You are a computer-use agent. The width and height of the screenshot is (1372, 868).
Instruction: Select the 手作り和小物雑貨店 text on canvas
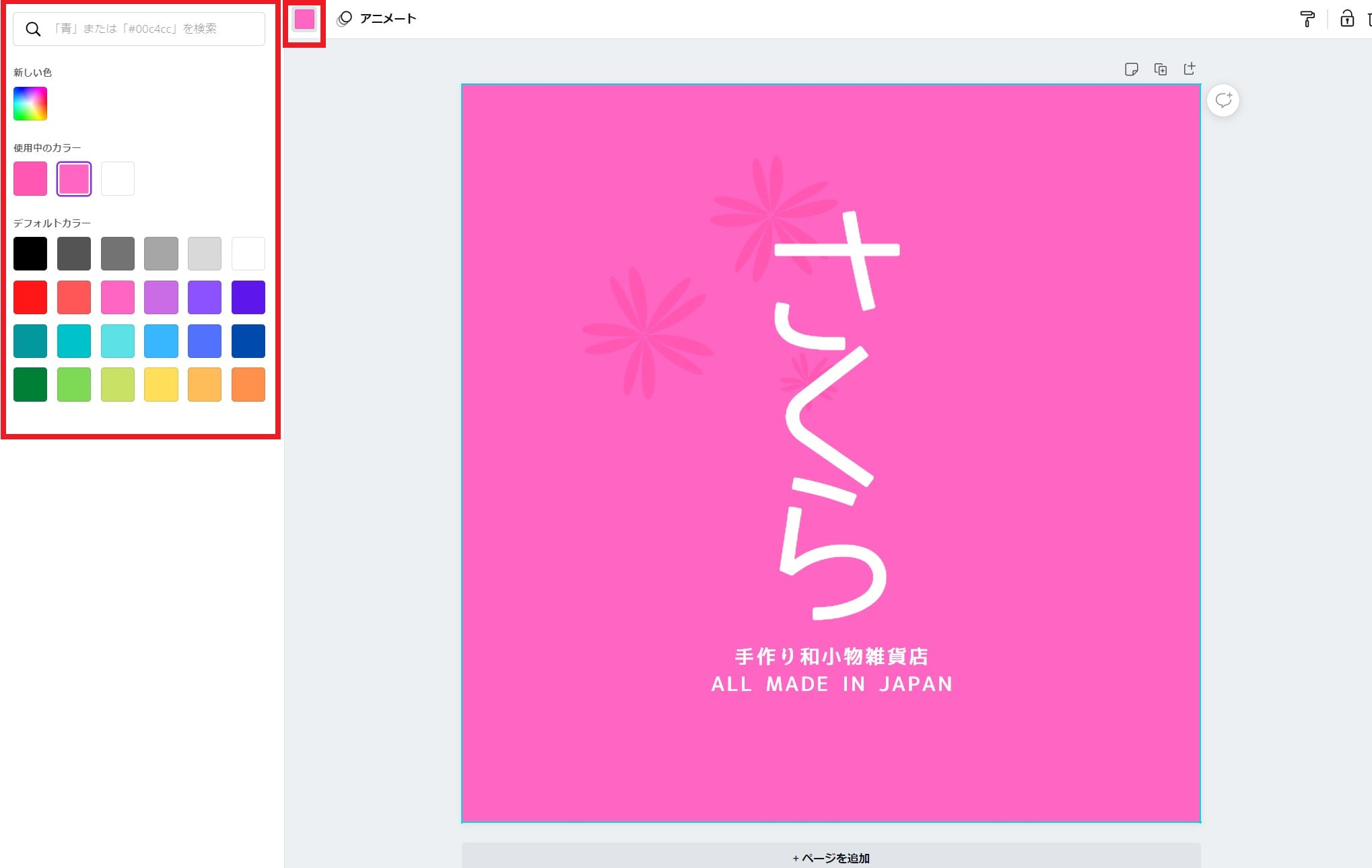click(x=831, y=656)
